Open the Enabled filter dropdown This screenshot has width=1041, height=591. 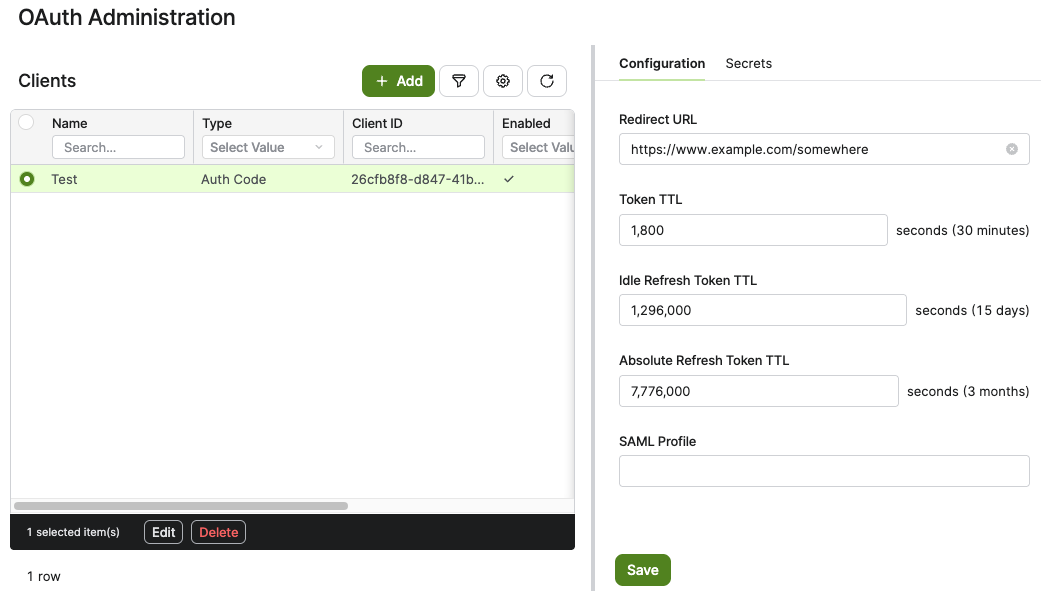pos(538,147)
